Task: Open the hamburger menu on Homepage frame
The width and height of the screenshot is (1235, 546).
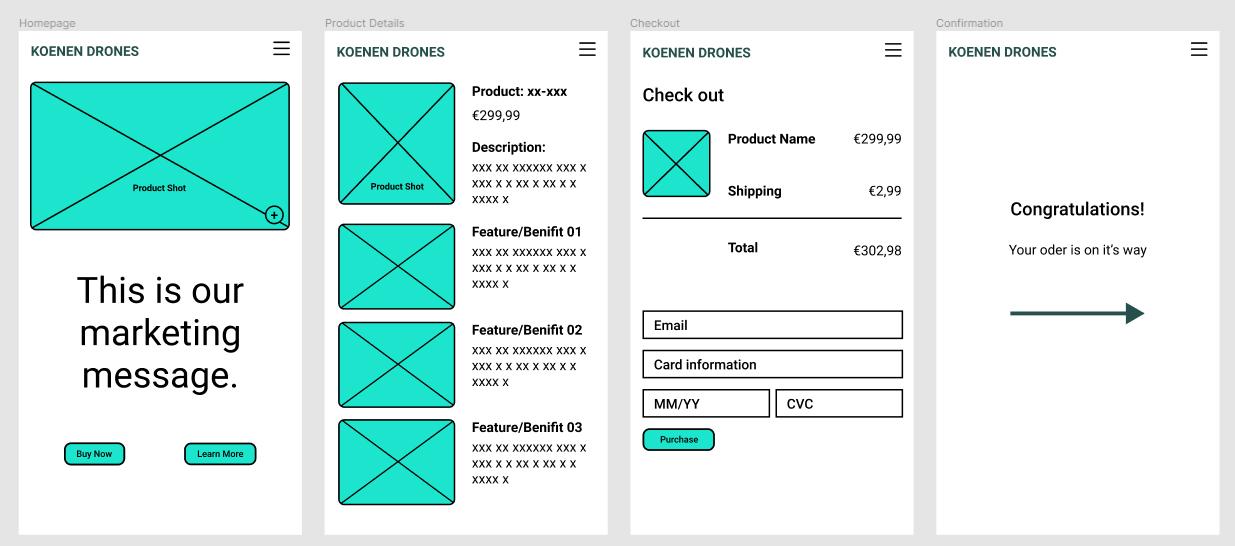Action: click(281, 48)
